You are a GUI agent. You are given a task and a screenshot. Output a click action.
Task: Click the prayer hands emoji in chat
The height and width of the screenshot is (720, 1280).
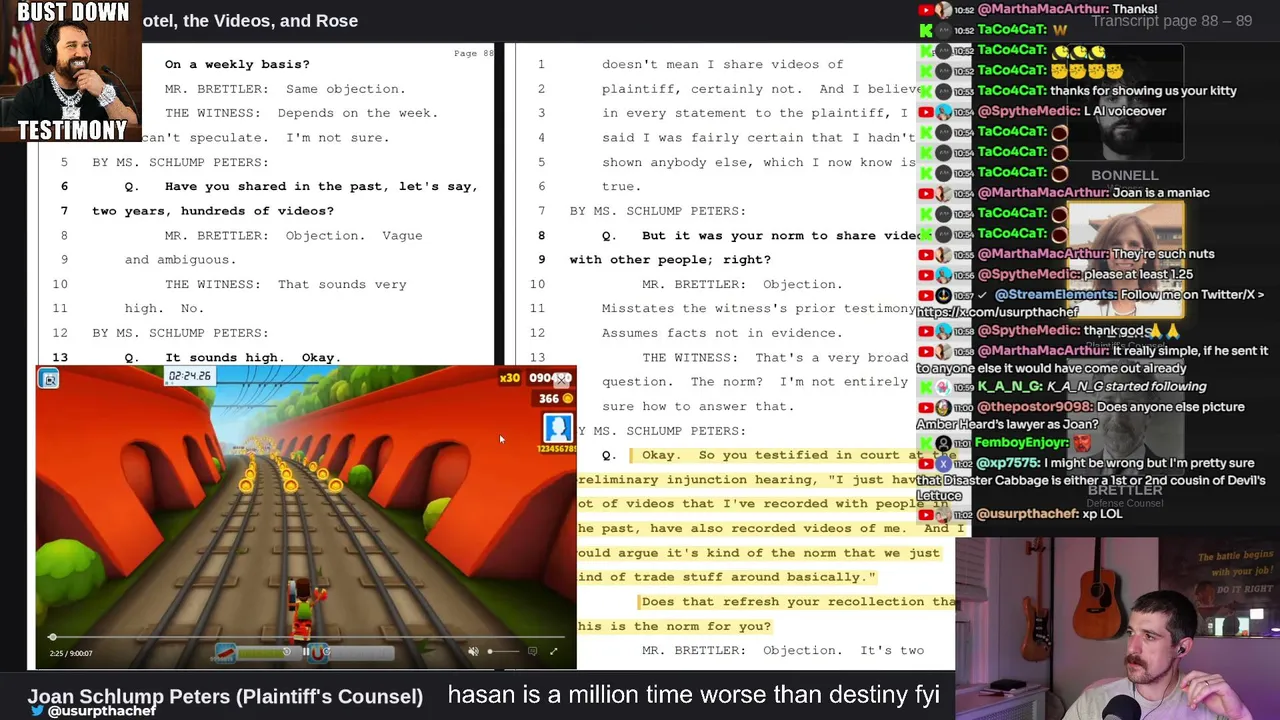pyautogui.click(x=1163, y=331)
